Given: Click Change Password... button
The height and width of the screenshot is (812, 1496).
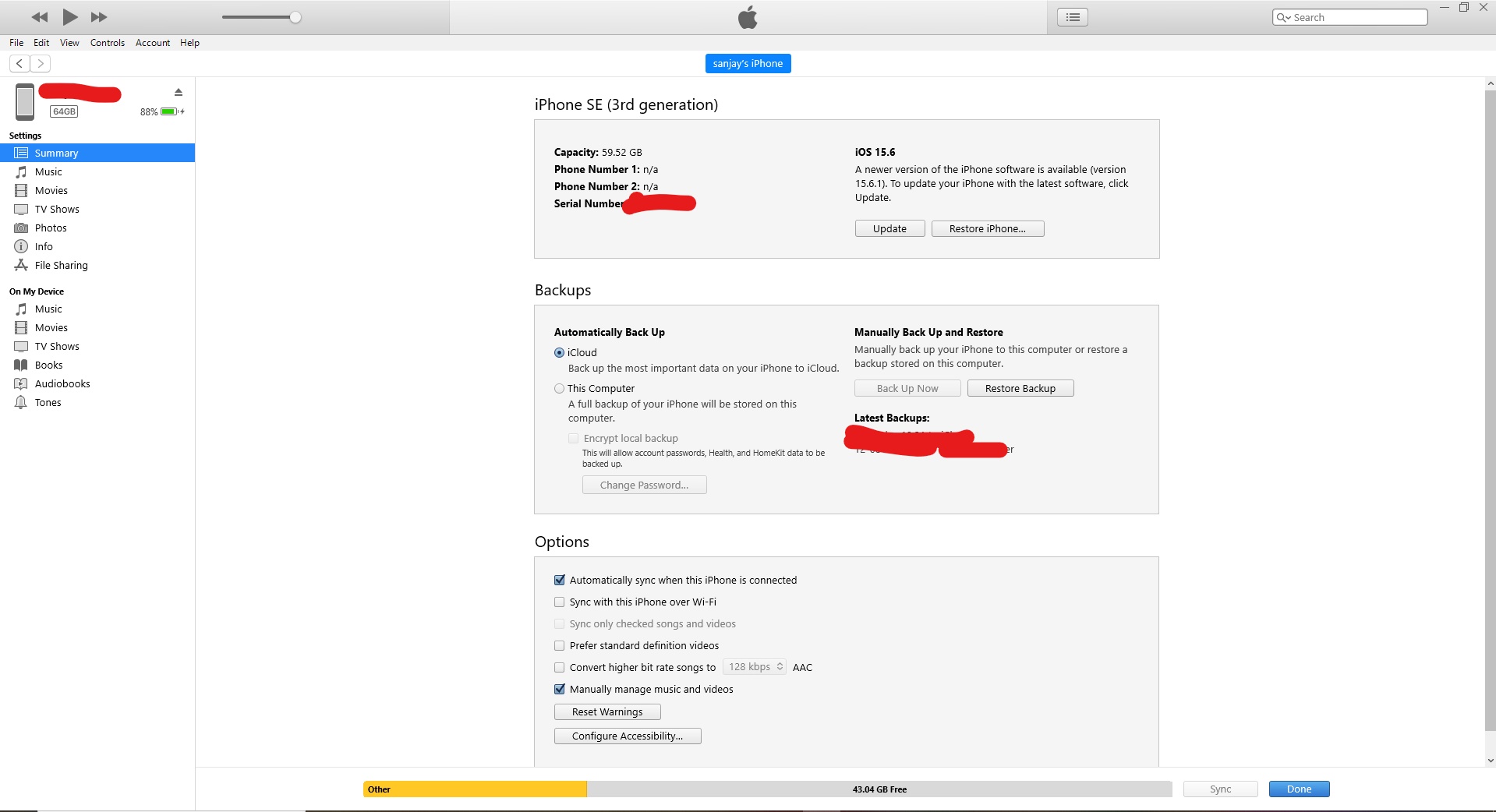Looking at the screenshot, I should pos(644,485).
